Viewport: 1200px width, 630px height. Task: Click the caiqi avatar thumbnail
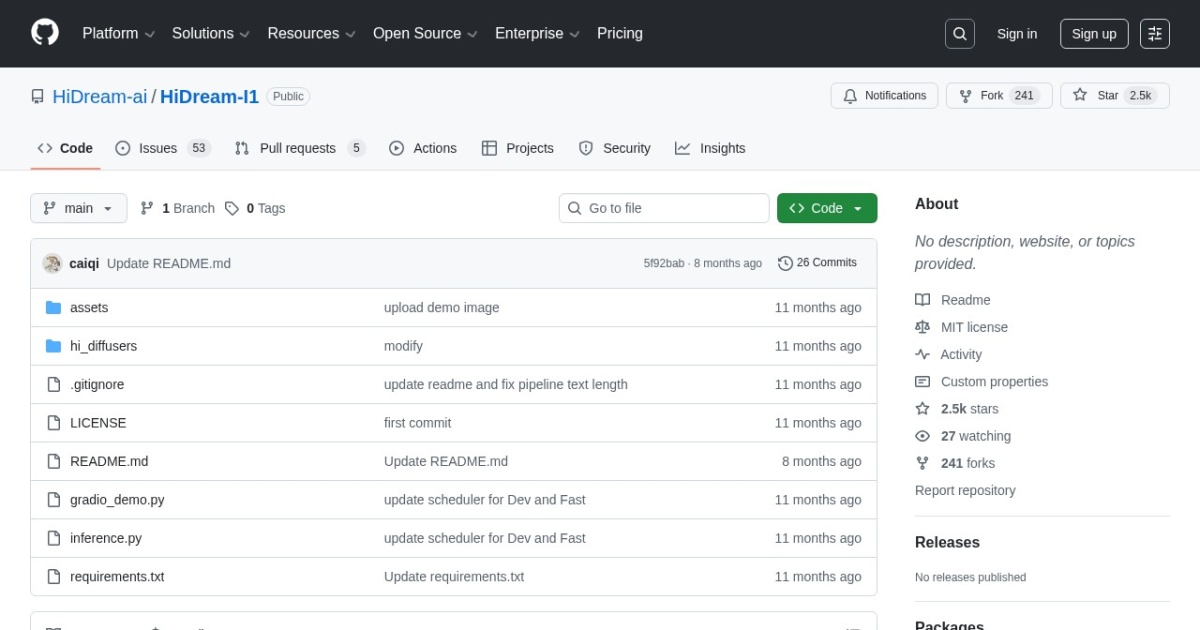pos(52,263)
